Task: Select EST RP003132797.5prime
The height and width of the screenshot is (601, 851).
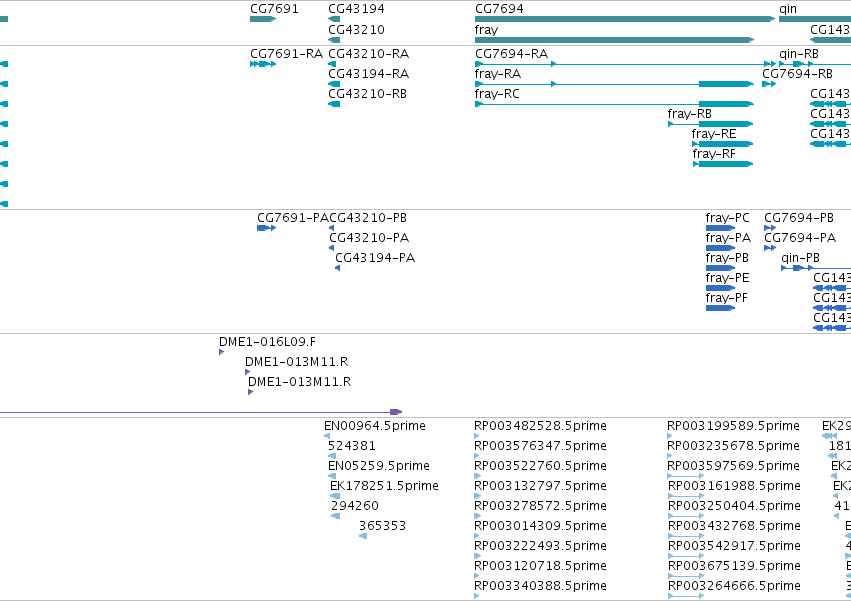Action: [x=478, y=496]
